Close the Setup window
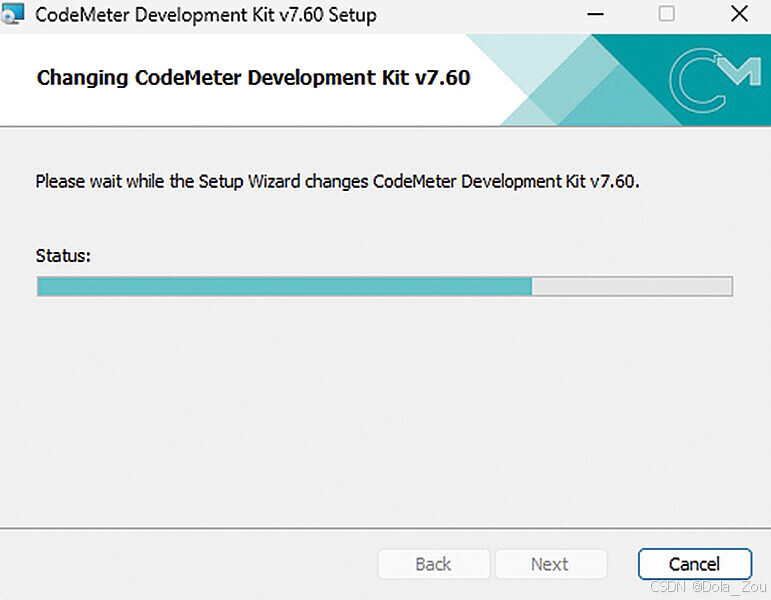This screenshot has width=771, height=600. (739, 14)
